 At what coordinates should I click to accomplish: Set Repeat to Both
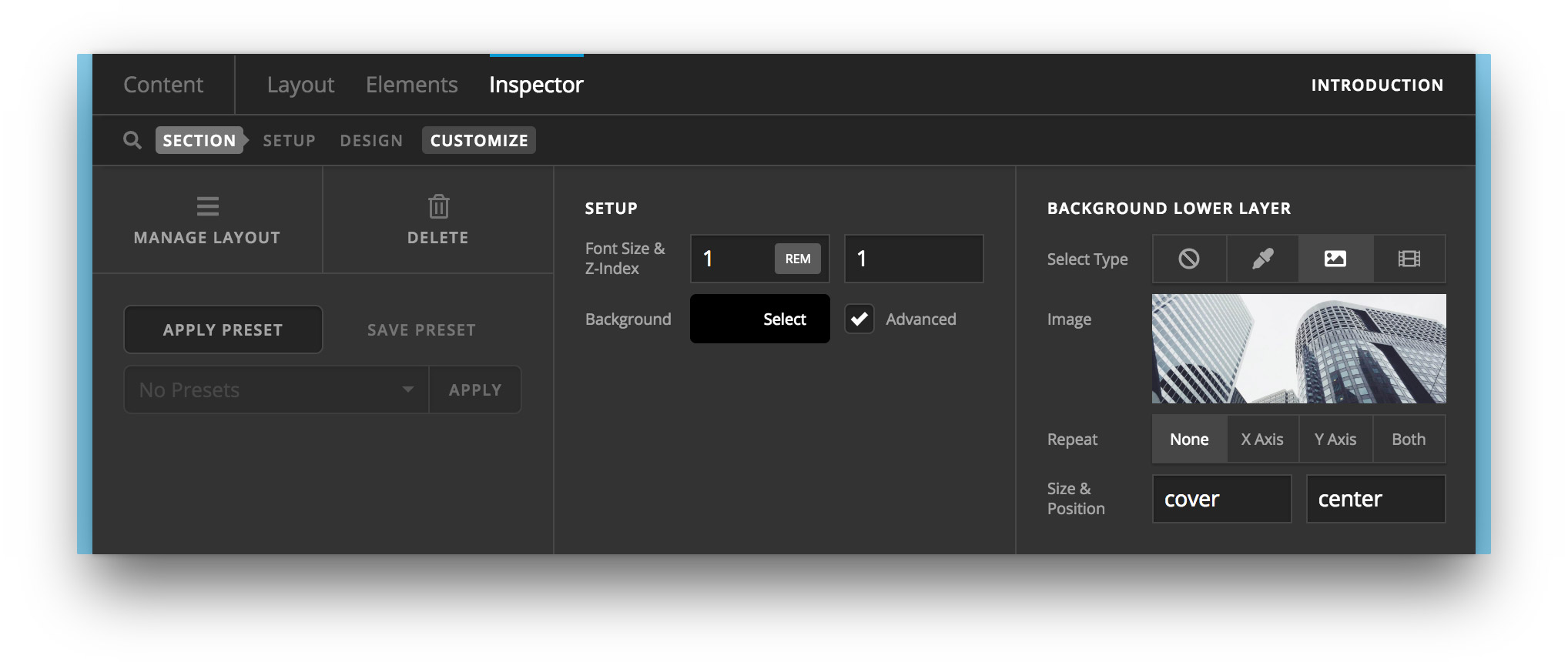pos(1409,439)
